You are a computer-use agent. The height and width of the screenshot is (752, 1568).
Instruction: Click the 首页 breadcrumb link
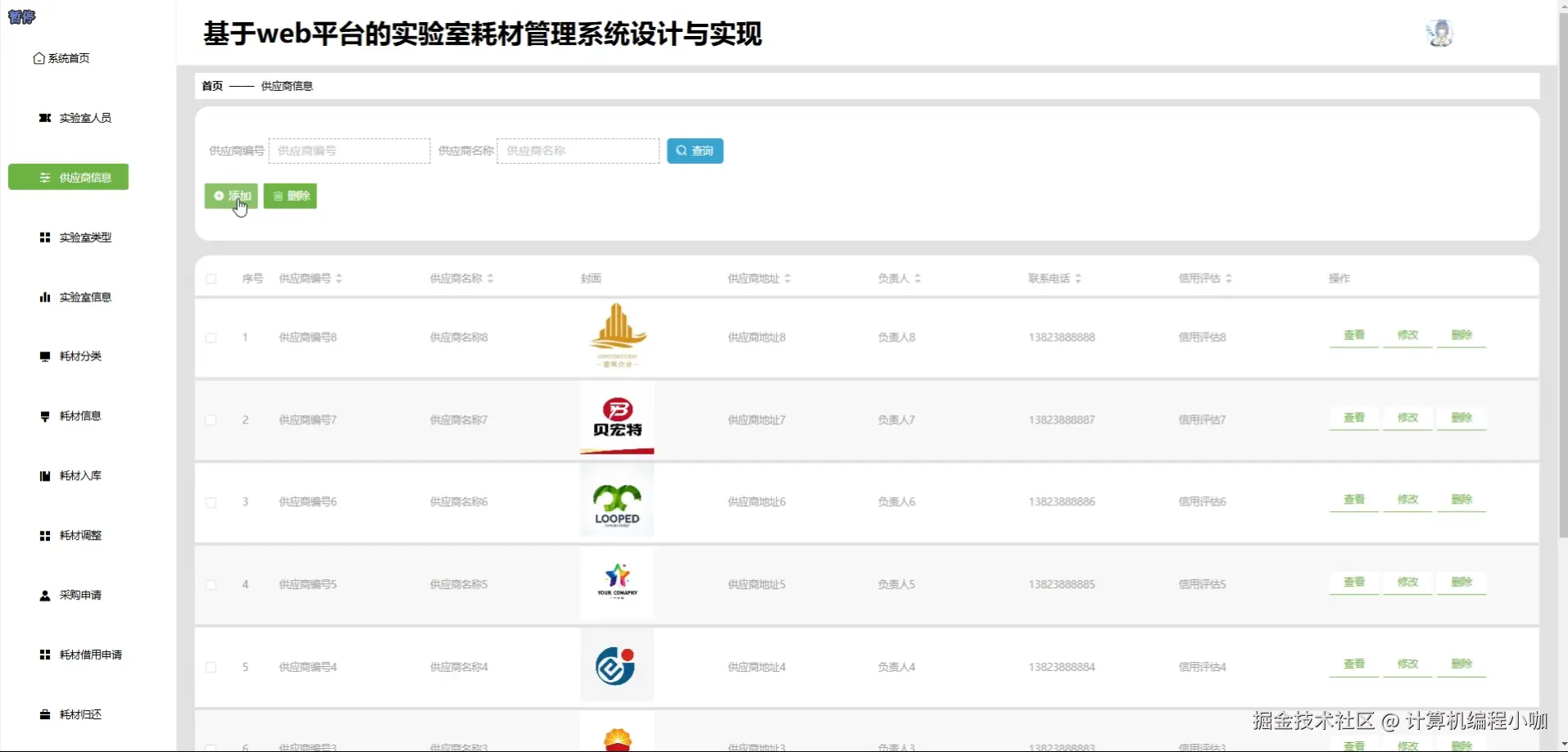(212, 86)
